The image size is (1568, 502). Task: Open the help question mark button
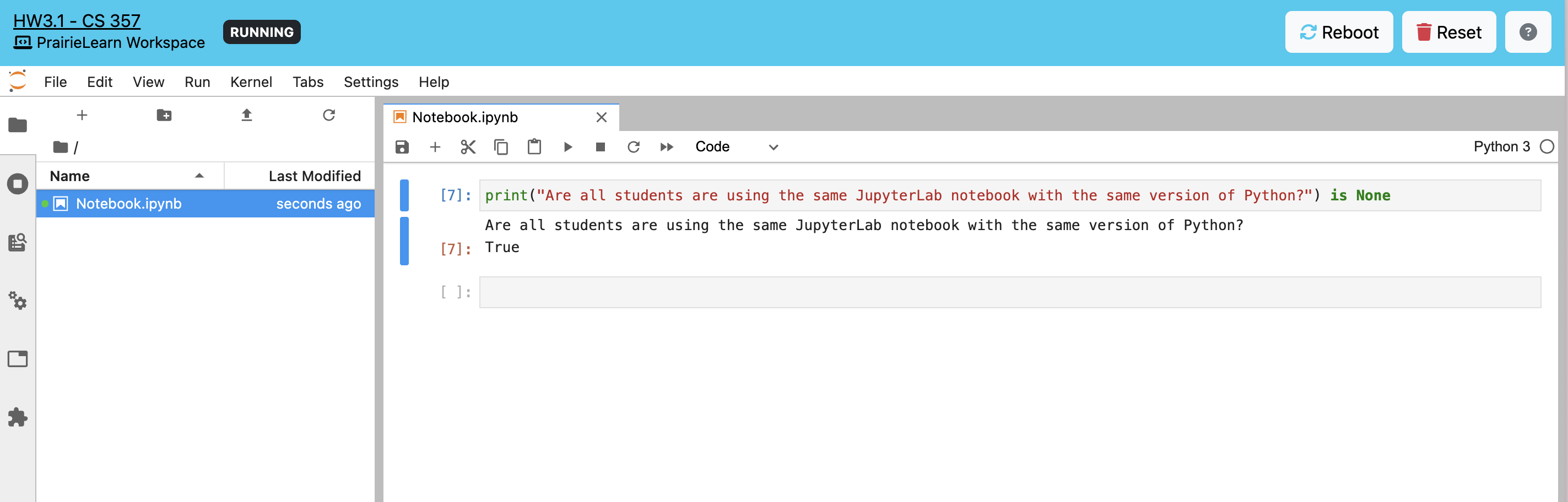1527,32
